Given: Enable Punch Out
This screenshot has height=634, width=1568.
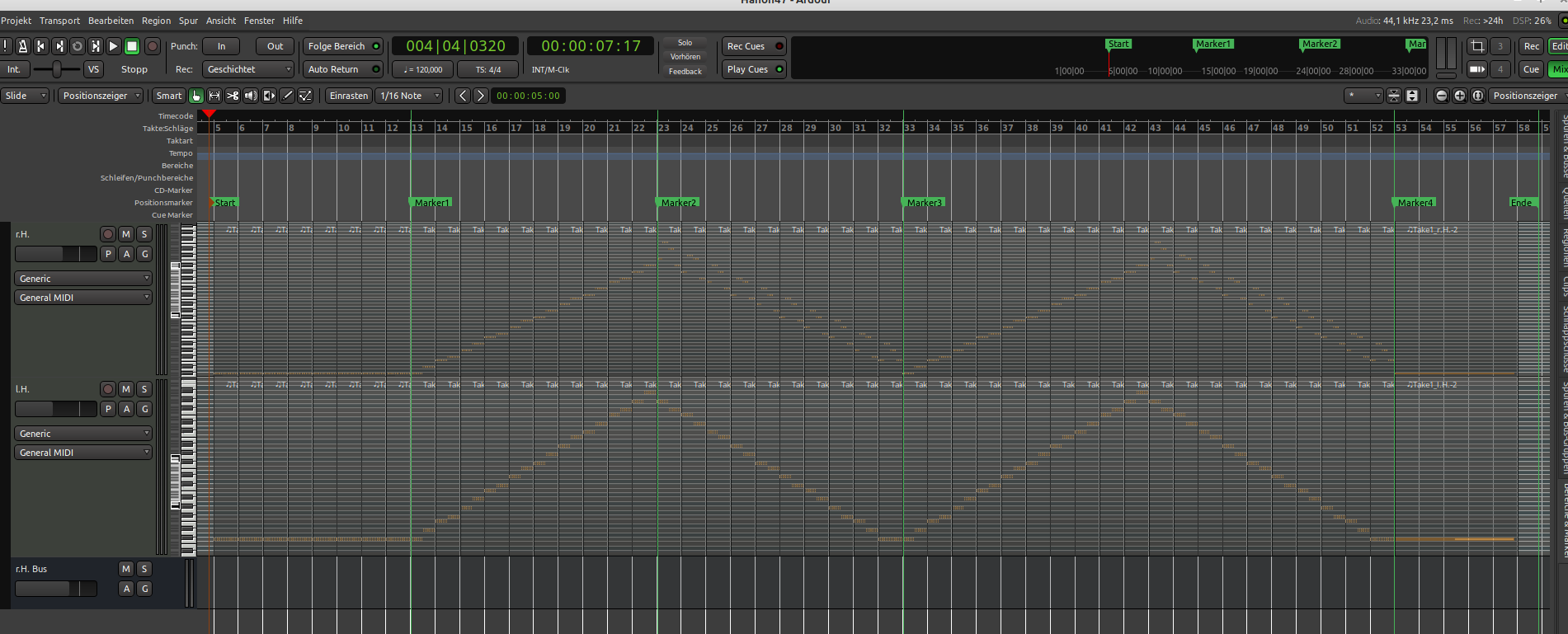Looking at the screenshot, I should point(275,46).
